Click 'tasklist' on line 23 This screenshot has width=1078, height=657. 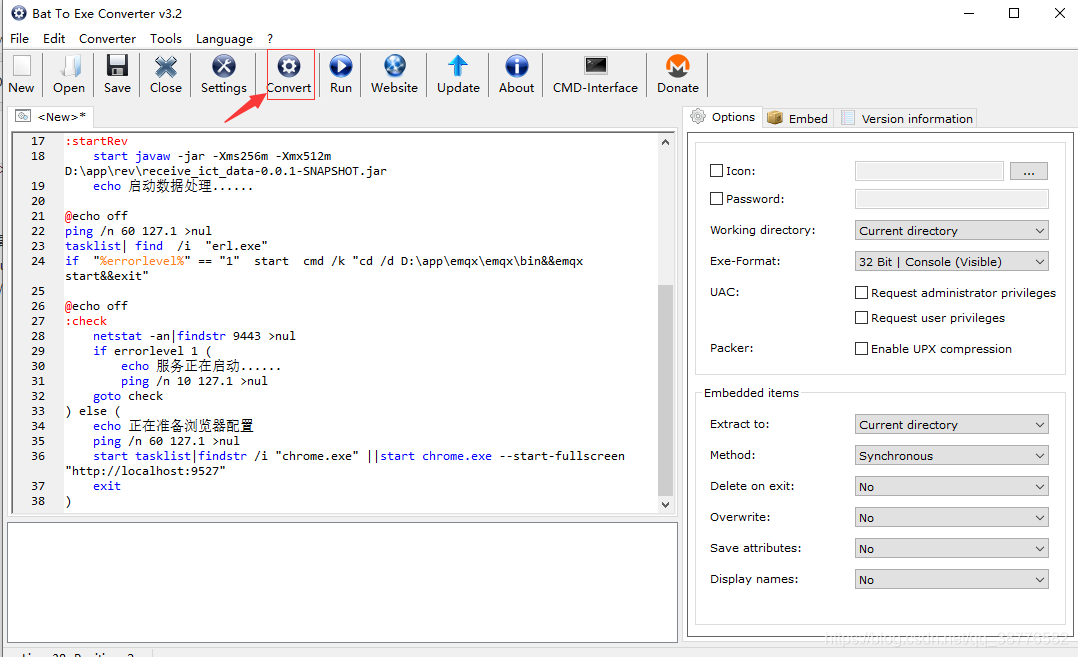[93, 246]
